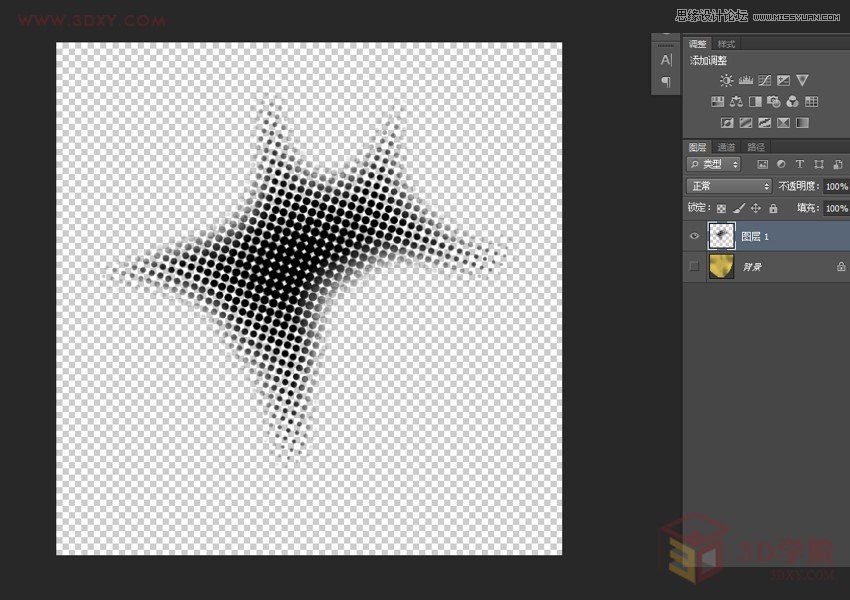Image resolution: width=850 pixels, height=600 pixels.
Task: Open the 类型 filter type dropdown
Action: 713,164
